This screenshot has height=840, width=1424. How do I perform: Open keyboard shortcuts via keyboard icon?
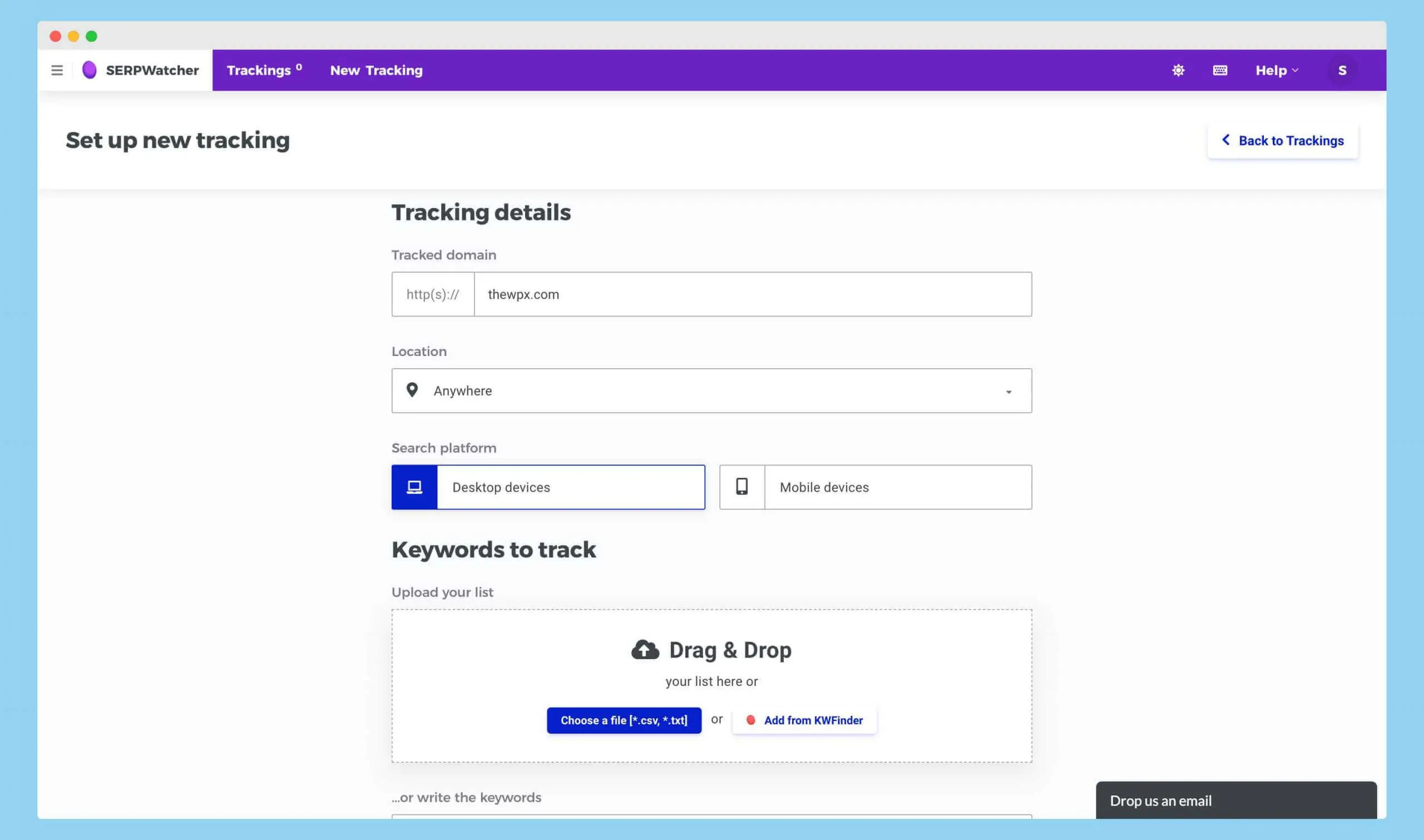click(1220, 70)
